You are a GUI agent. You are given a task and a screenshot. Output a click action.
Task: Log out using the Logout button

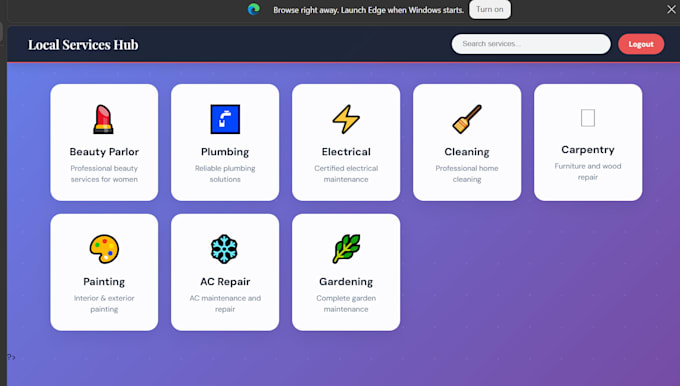pyautogui.click(x=641, y=44)
